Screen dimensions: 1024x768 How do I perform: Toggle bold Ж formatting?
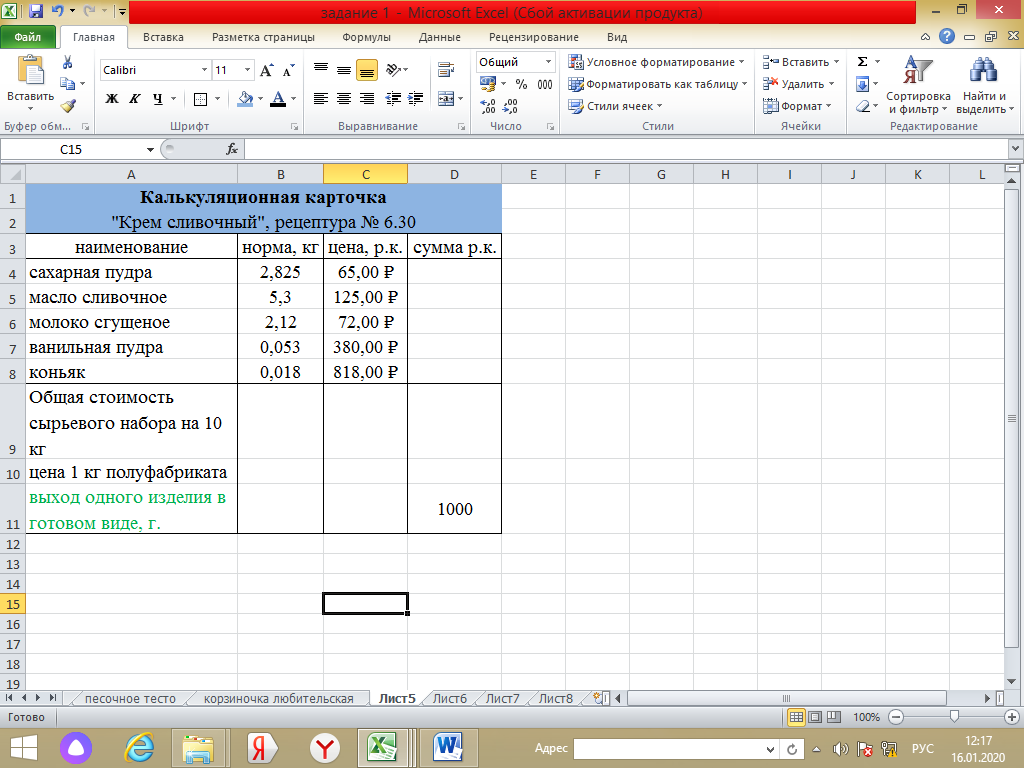pos(112,99)
